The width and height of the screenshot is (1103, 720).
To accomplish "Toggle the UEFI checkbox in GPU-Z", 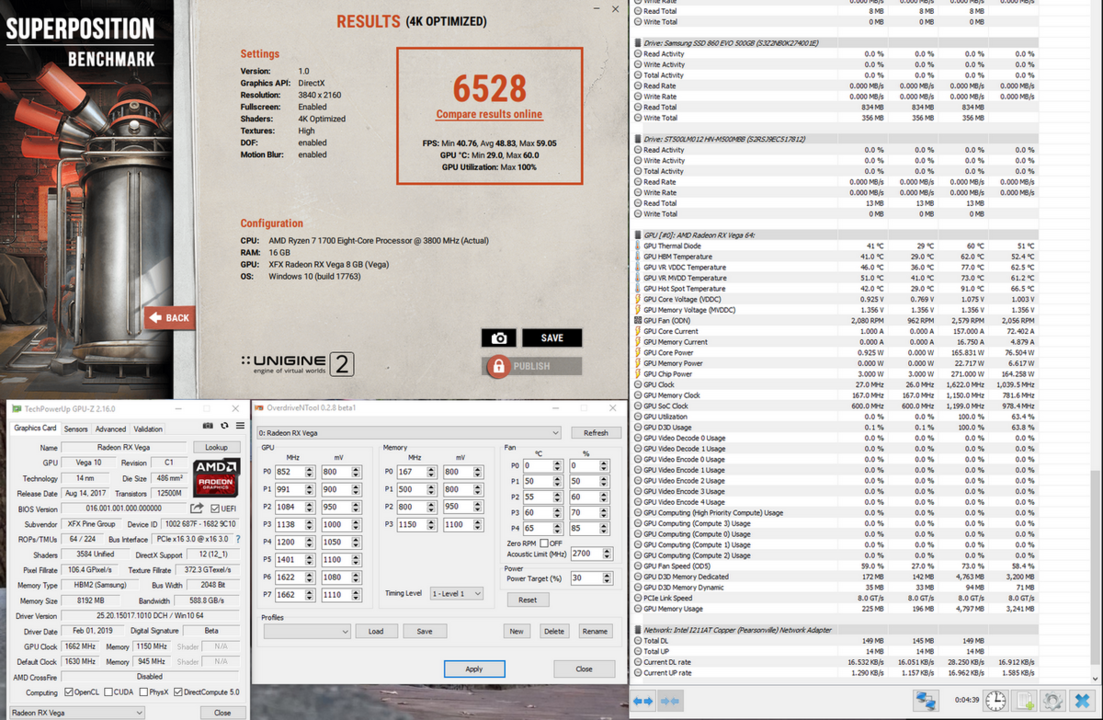I will tap(215, 508).
